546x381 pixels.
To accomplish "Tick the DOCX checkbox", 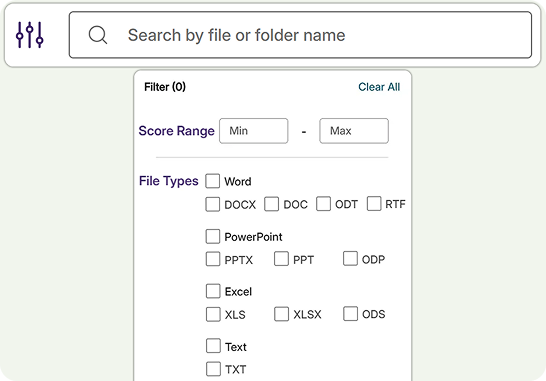I will [212, 204].
